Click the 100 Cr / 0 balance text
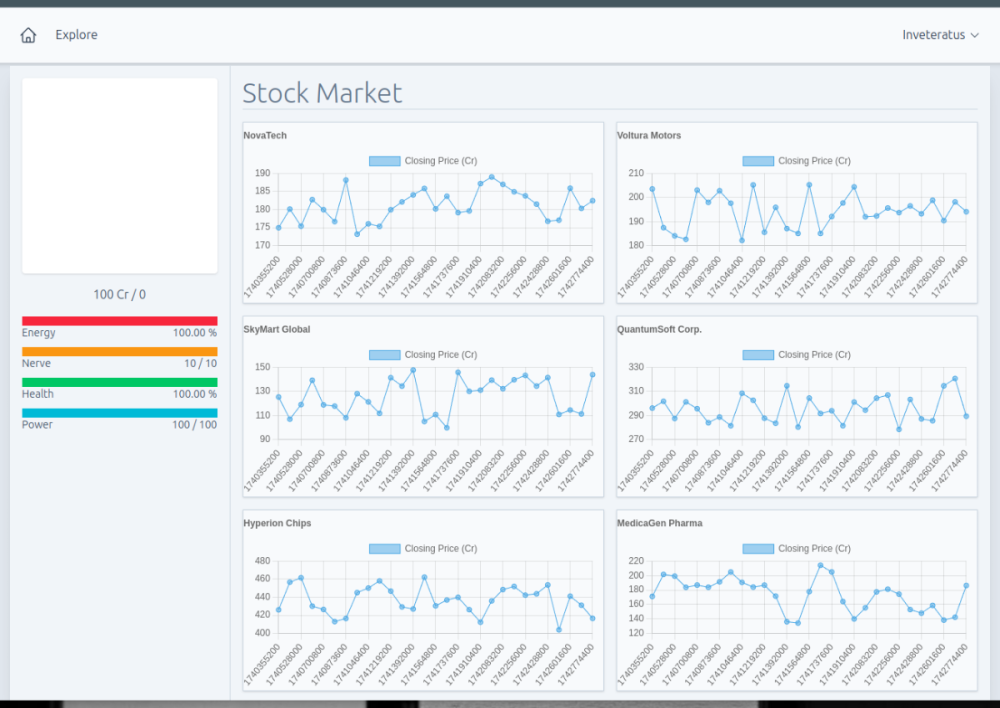1000x708 pixels. click(119, 295)
